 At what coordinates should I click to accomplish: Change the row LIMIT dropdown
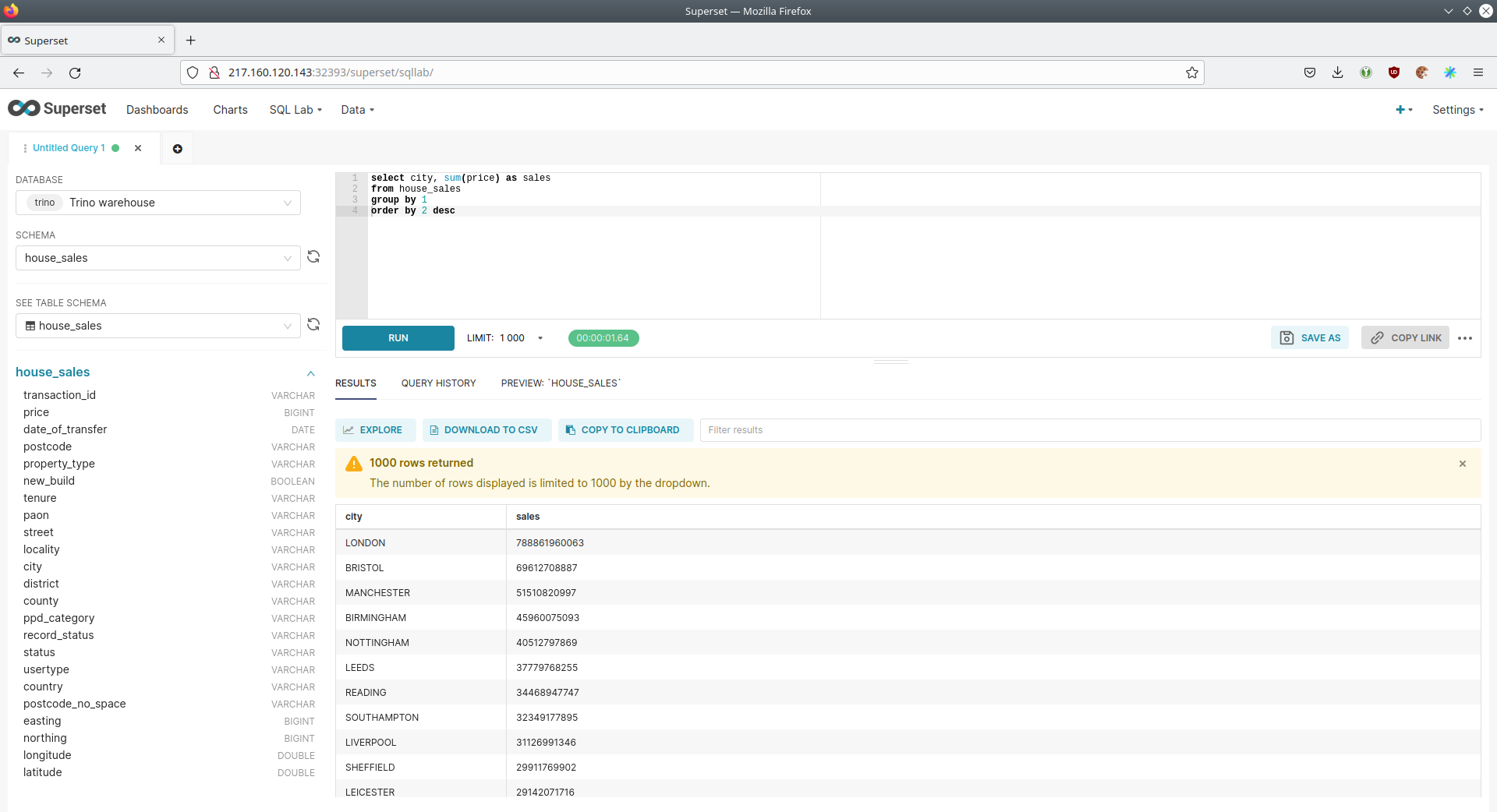point(505,338)
